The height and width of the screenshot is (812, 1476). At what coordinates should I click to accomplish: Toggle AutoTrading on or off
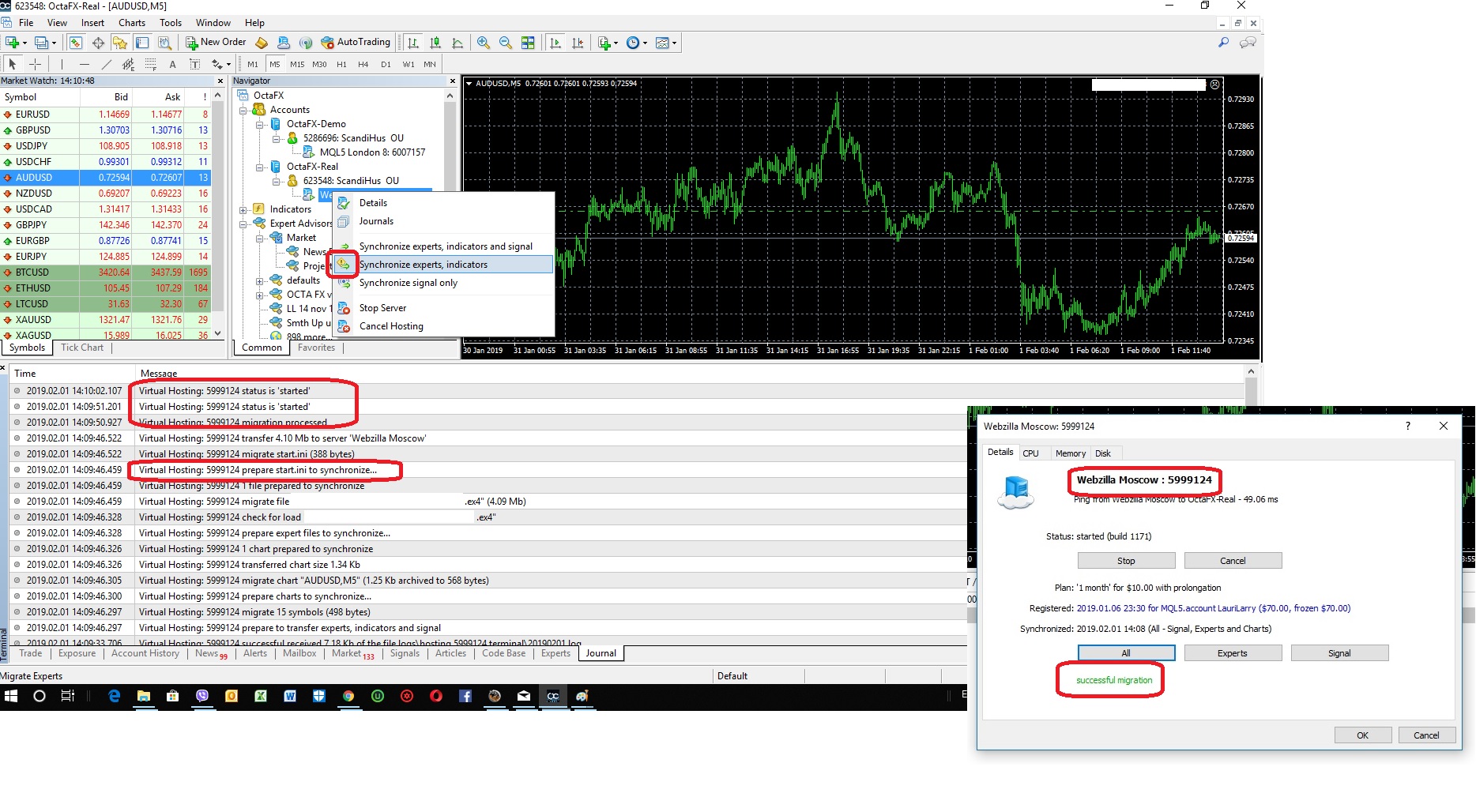[x=356, y=43]
